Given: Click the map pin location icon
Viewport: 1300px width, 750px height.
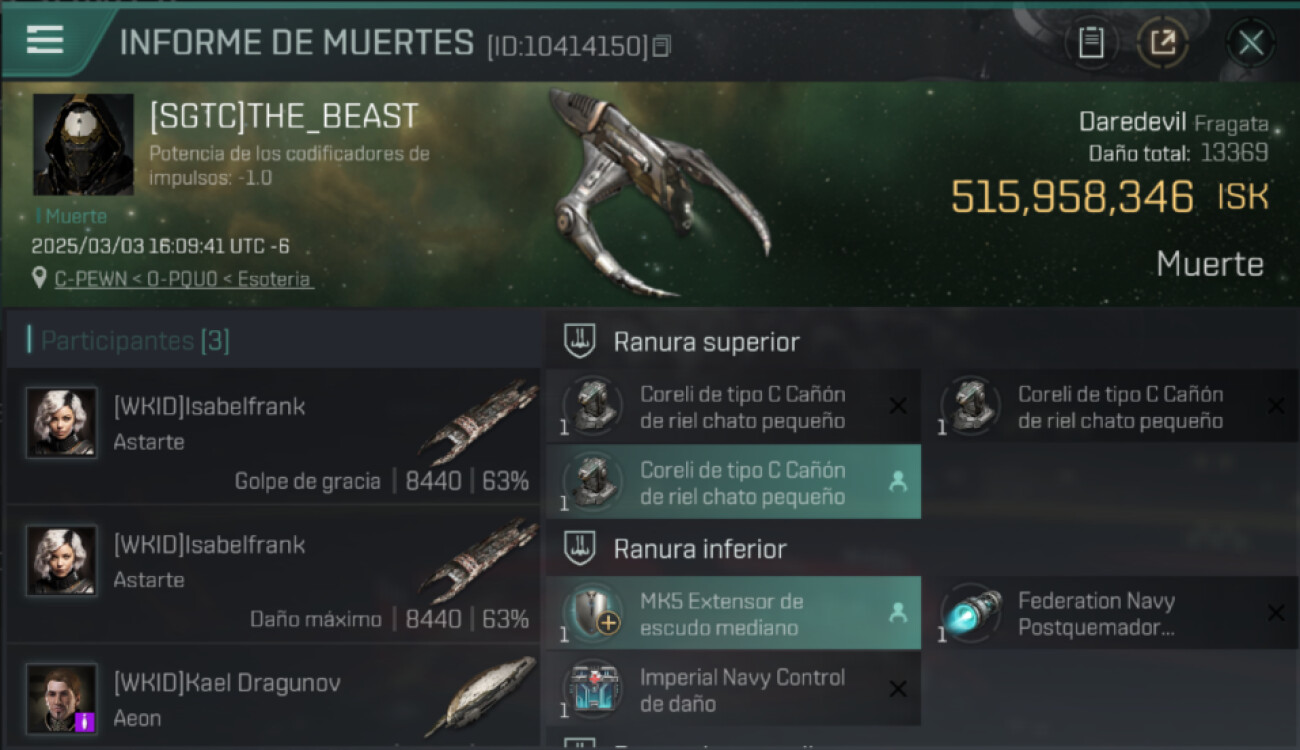Looking at the screenshot, I should pos(40,279).
